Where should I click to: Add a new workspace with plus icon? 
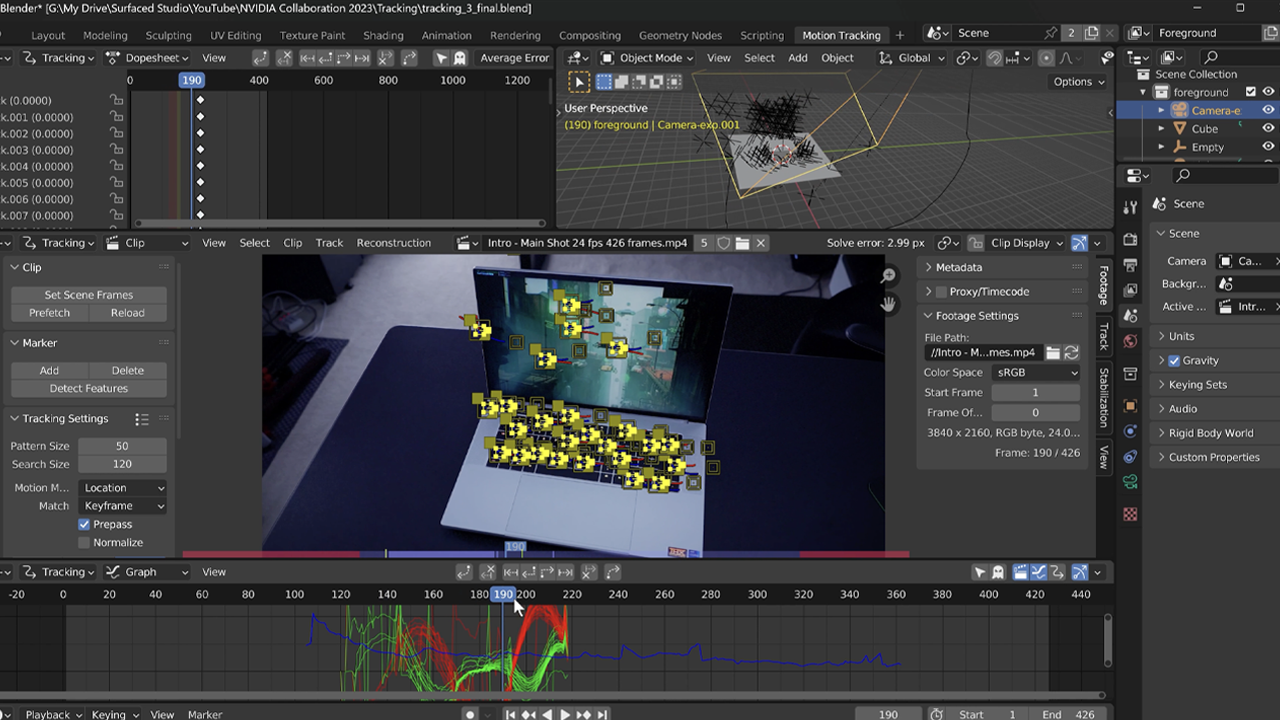(x=899, y=35)
